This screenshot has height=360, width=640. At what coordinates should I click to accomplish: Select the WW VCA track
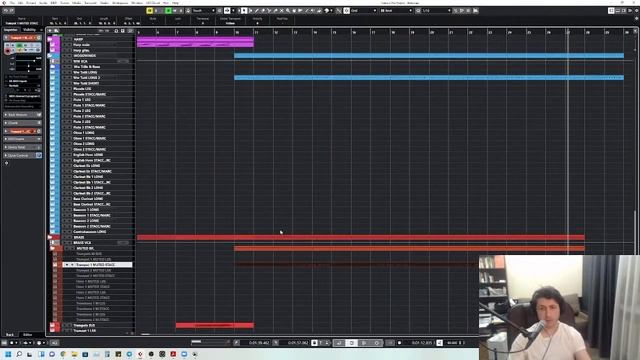tap(80, 61)
